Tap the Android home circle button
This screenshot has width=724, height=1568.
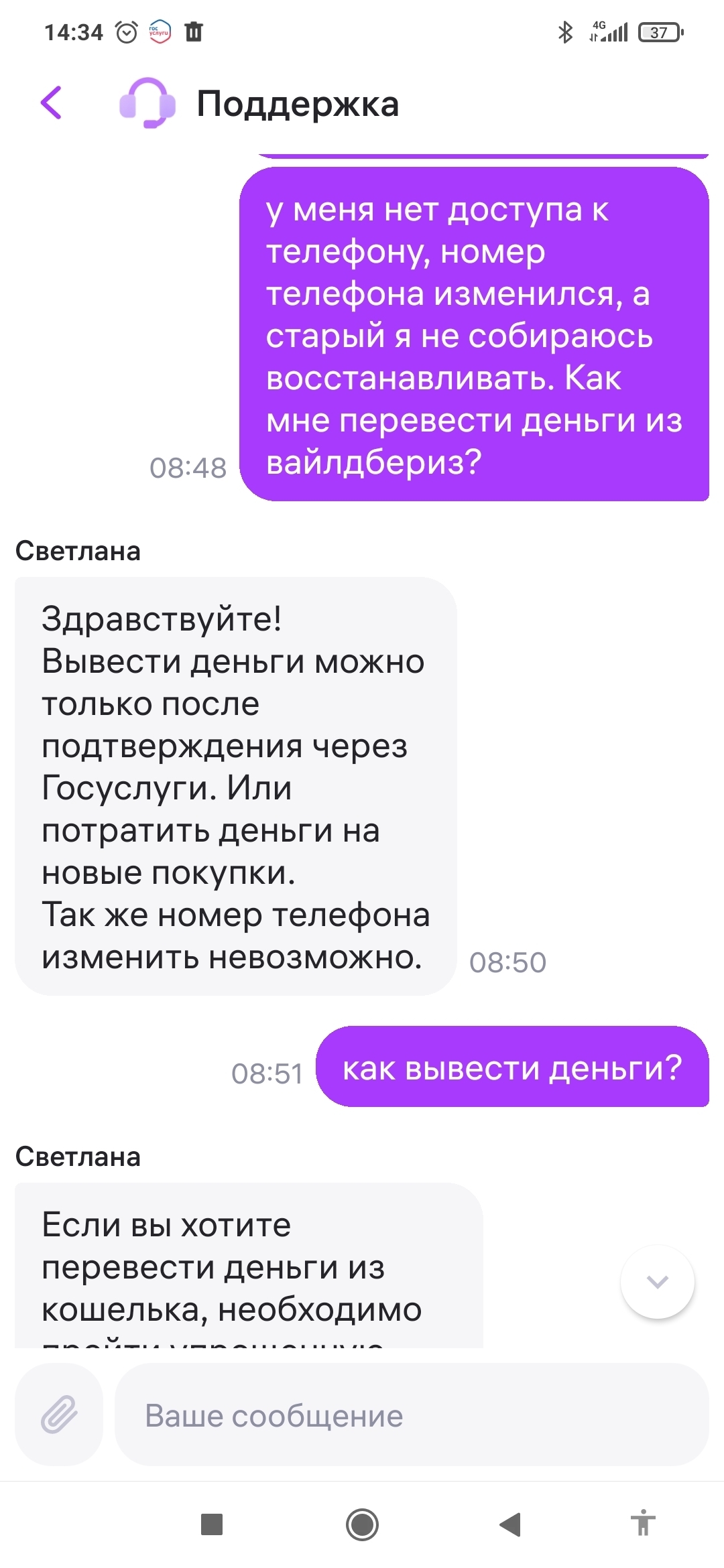point(362,1524)
